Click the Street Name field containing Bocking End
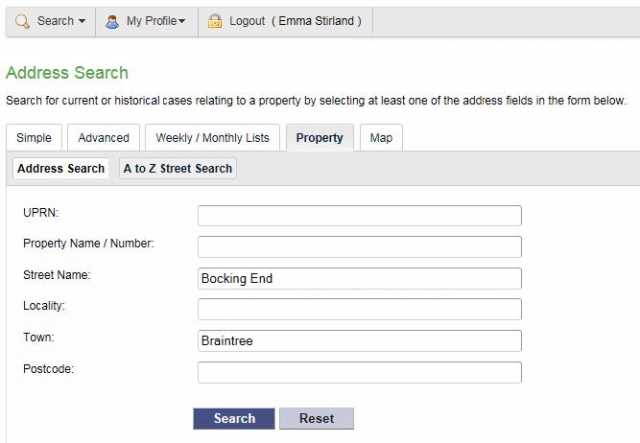The width and height of the screenshot is (640, 443). [360, 278]
